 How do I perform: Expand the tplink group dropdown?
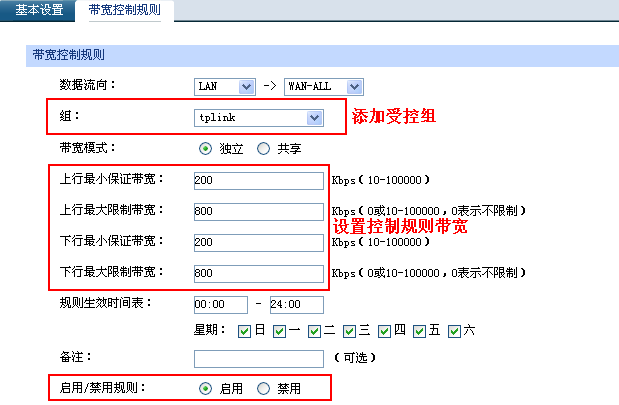[259, 118]
